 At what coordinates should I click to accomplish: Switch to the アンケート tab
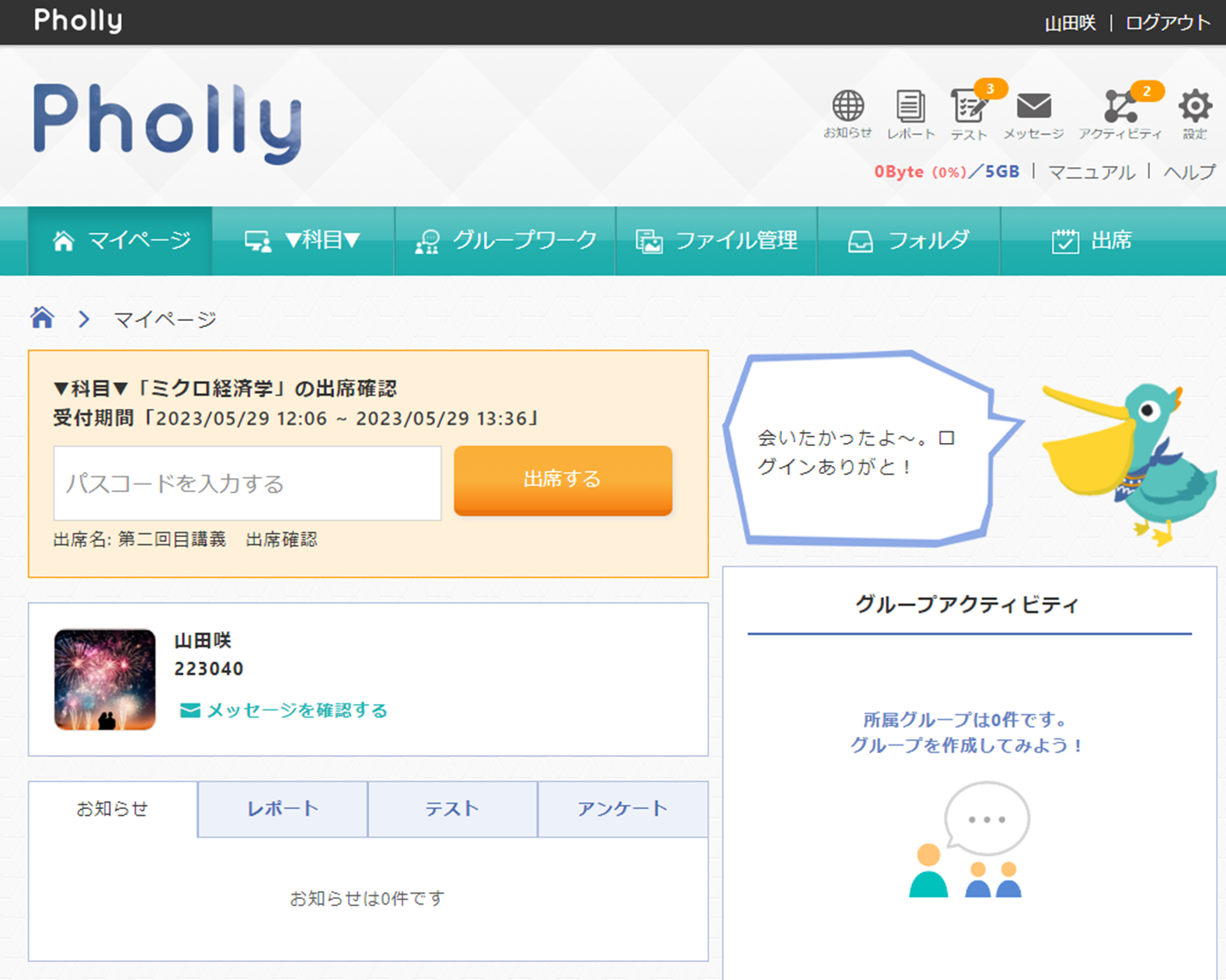click(622, 809)
